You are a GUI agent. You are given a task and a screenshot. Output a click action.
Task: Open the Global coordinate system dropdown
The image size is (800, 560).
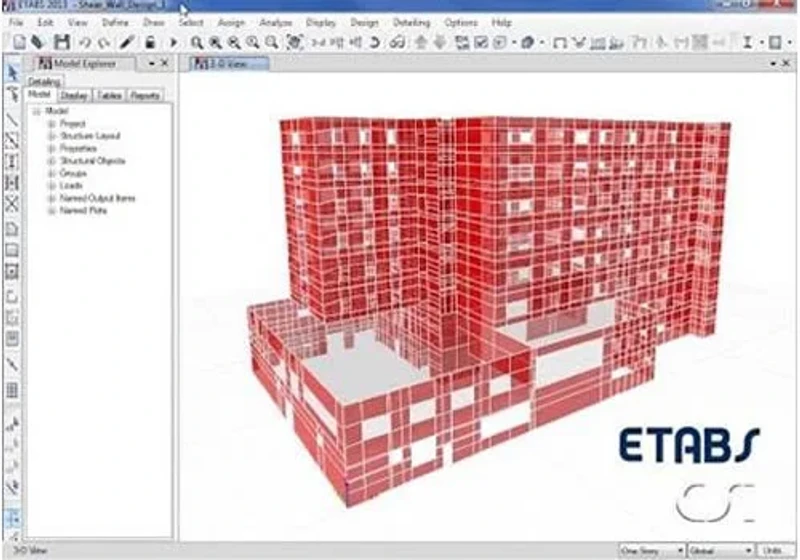point(721,551)
